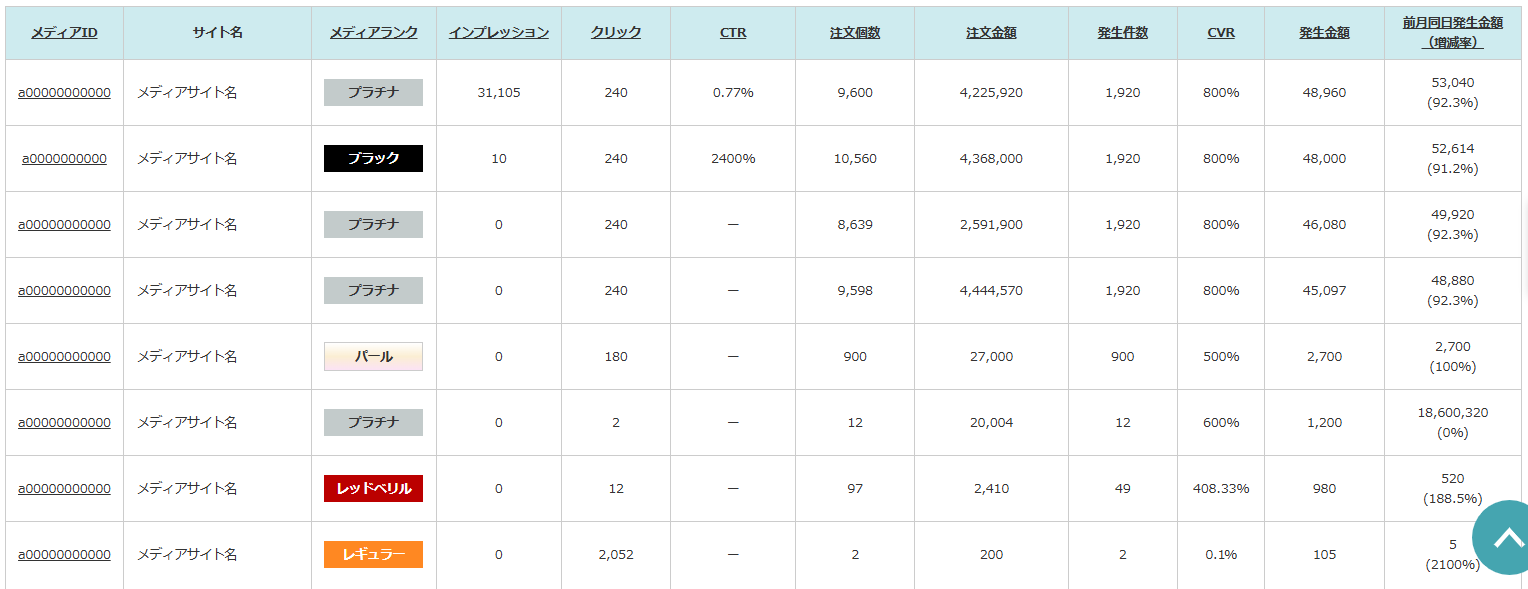Sort the table by クリック header
Viewport: 1528px width, 589px height.
pos(616,33)
